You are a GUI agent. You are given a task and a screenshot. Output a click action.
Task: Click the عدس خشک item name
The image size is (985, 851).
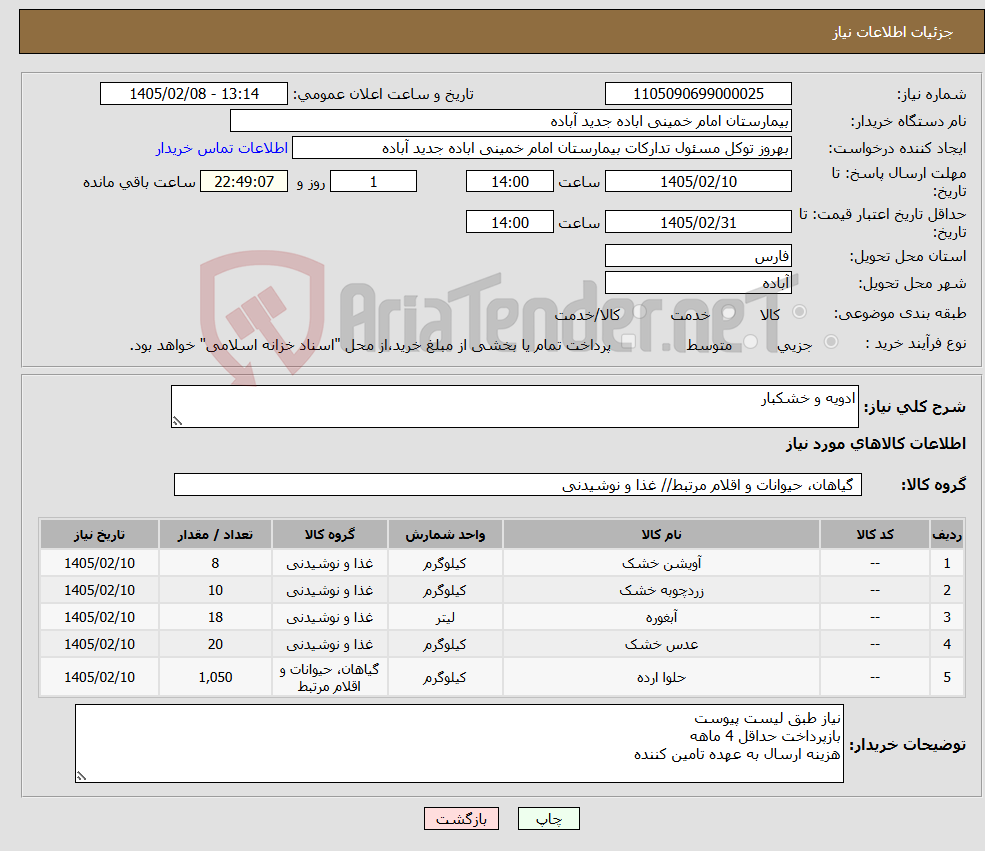click(661, 644)
